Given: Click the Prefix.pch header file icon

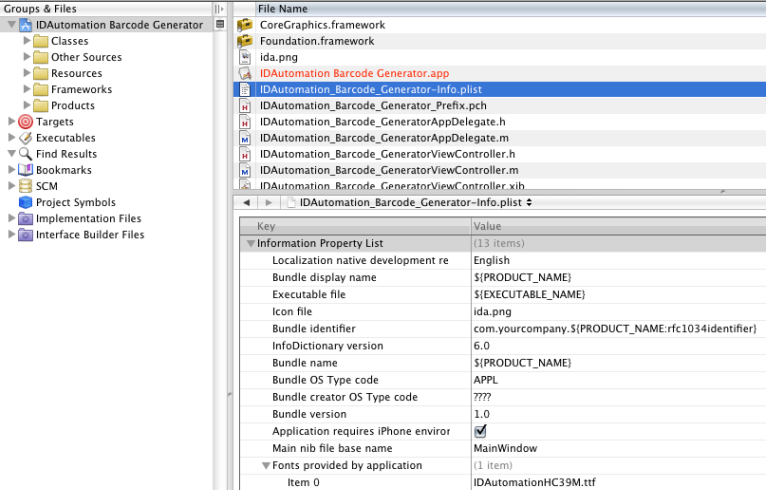Looking at the screenshot, I should (245, 106).
